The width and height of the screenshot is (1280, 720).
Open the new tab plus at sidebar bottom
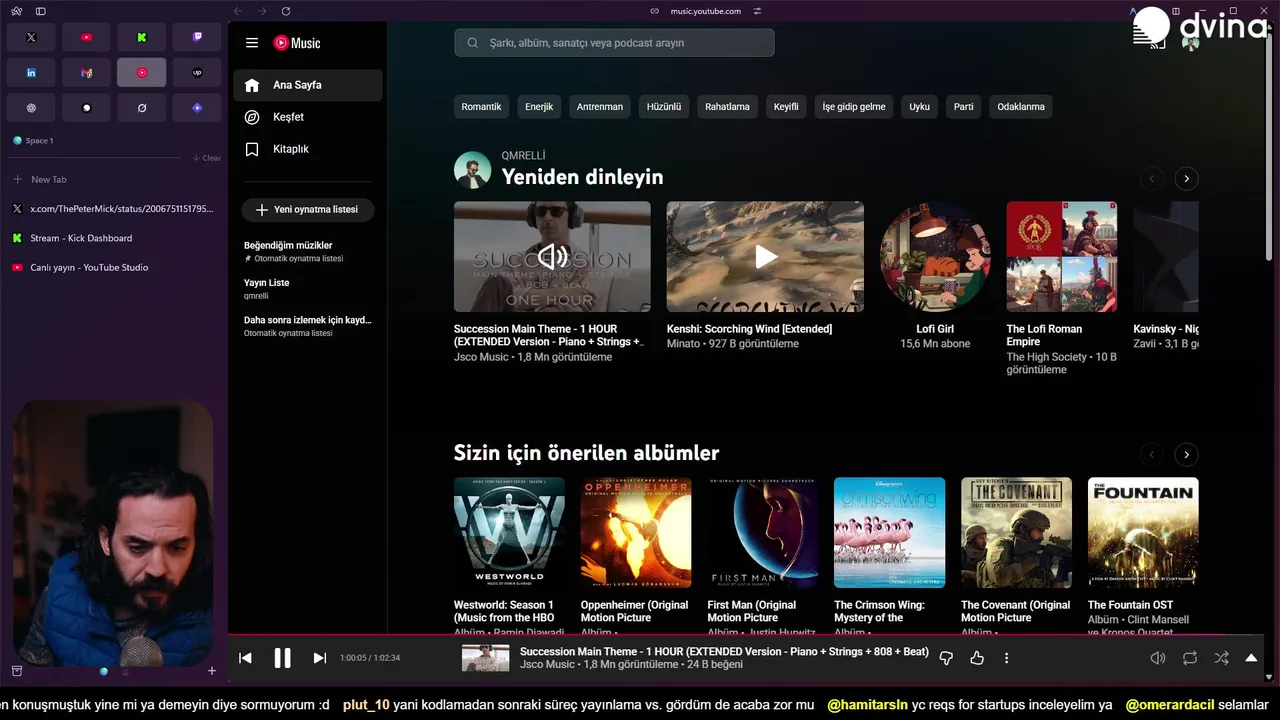coord(212,671)
